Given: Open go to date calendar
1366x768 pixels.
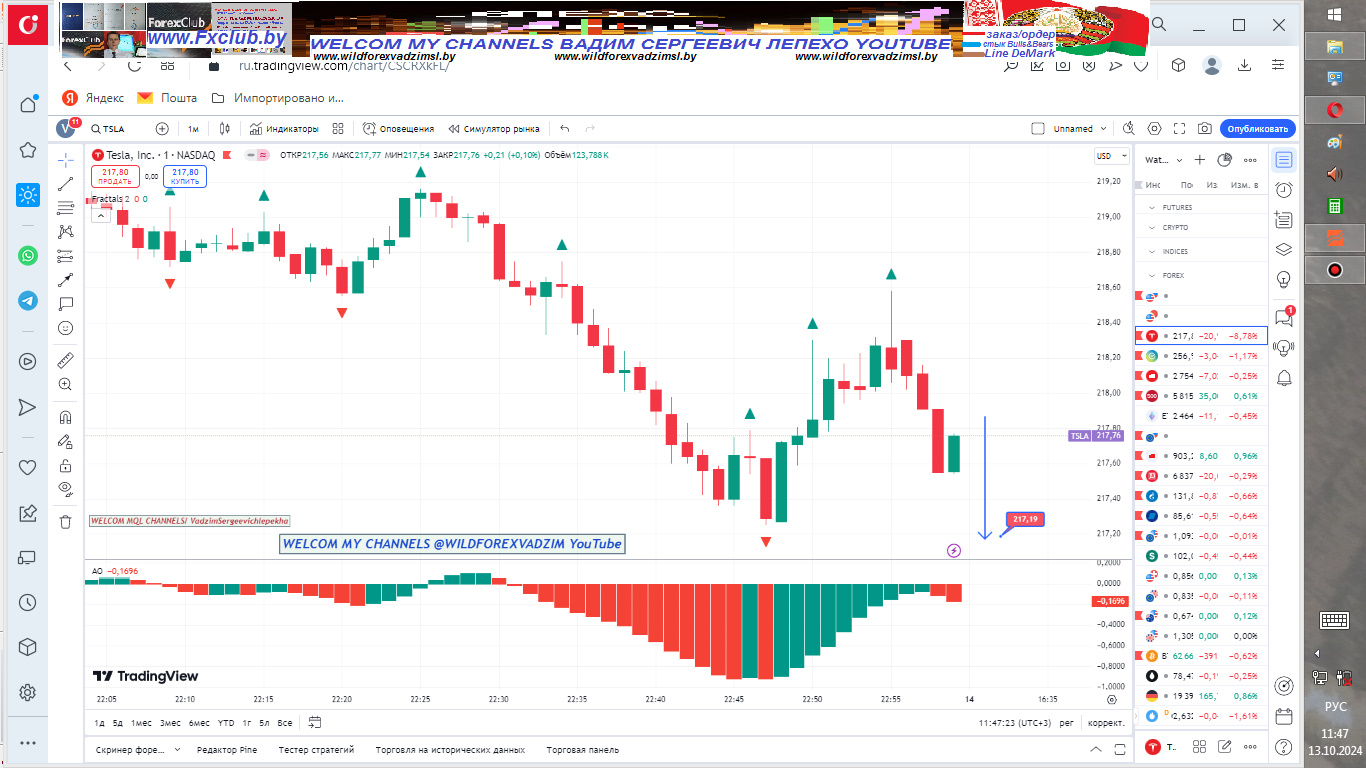Looking at the screenshot, I should tap(315, 722).
